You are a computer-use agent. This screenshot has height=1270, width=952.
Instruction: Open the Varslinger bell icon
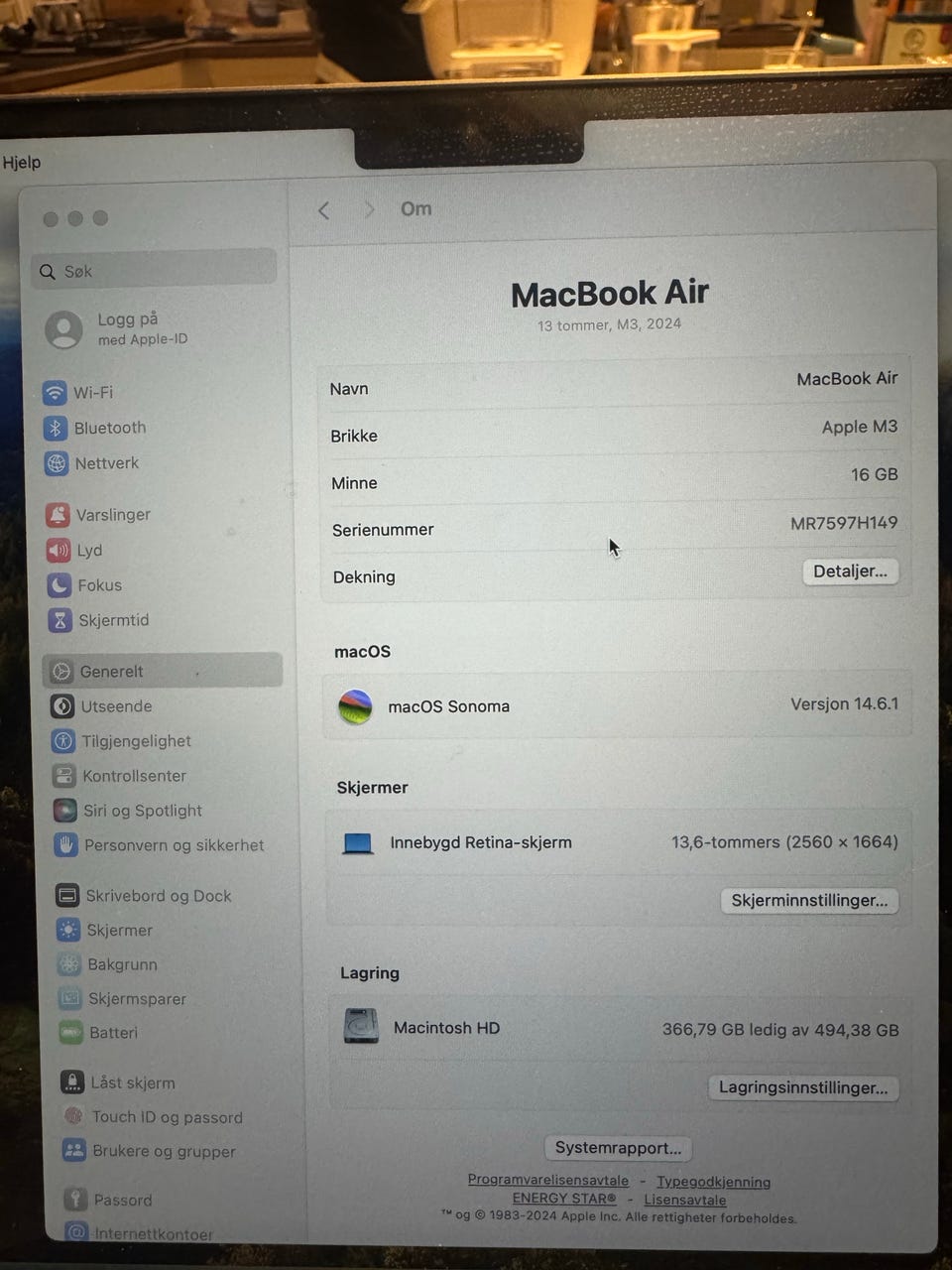pos(58,515)
